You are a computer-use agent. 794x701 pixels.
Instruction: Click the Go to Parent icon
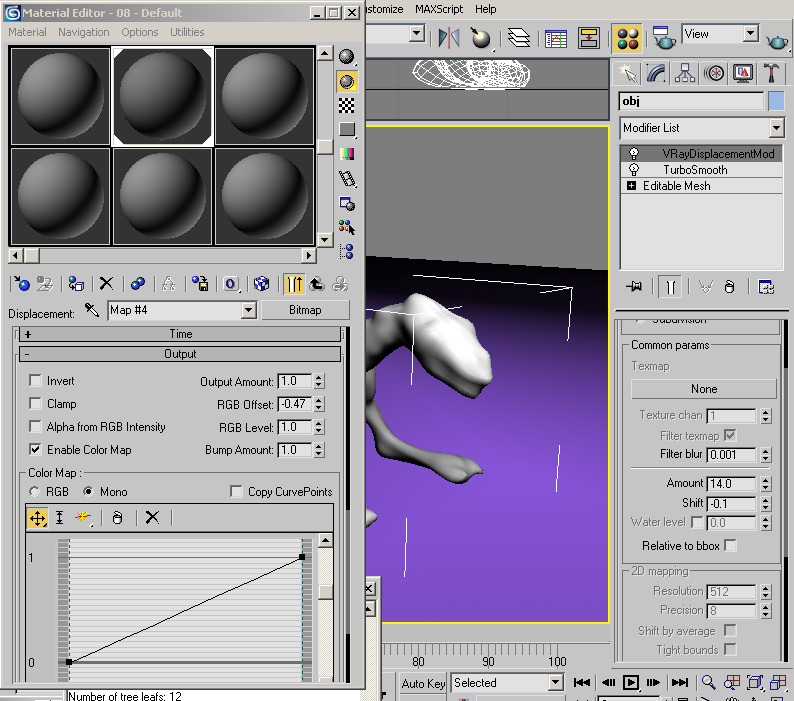(317, 284)
